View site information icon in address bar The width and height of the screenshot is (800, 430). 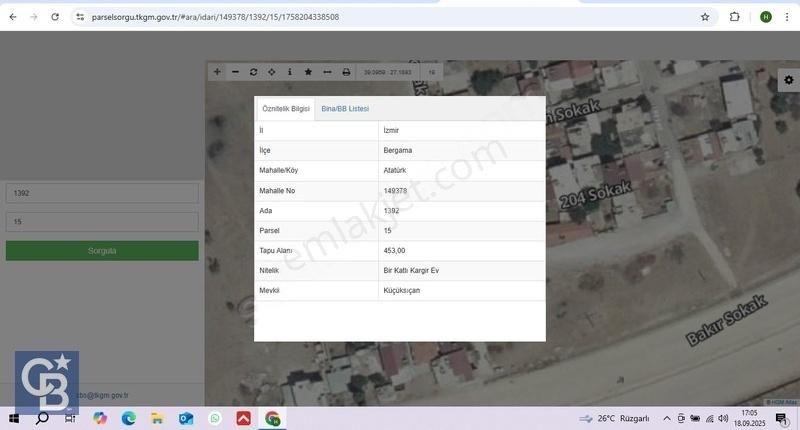pyautogui.click(x=80, y=17)
